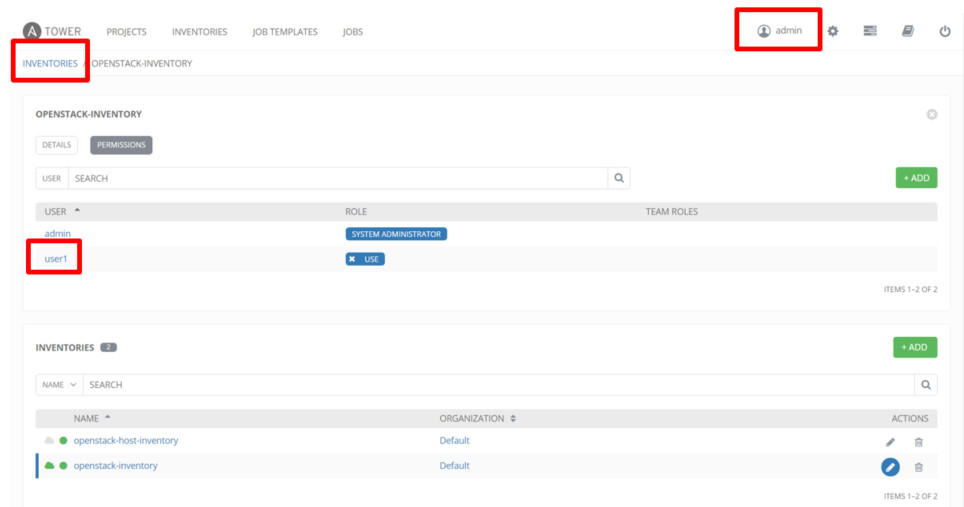Click the inventories count badge 2
This screenshot has width=964, height=507.
[108, 347]
